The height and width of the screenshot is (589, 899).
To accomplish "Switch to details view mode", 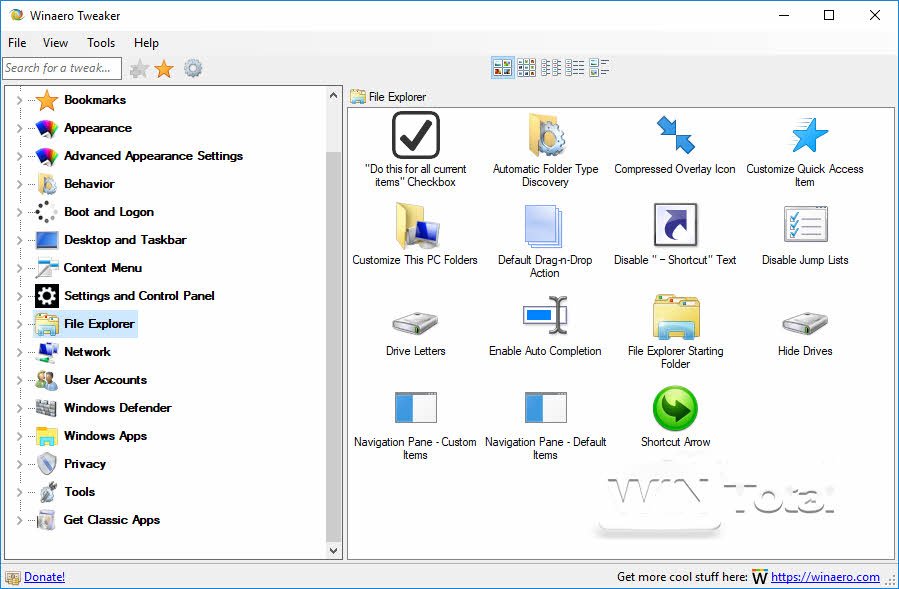I will coord(574,68).
